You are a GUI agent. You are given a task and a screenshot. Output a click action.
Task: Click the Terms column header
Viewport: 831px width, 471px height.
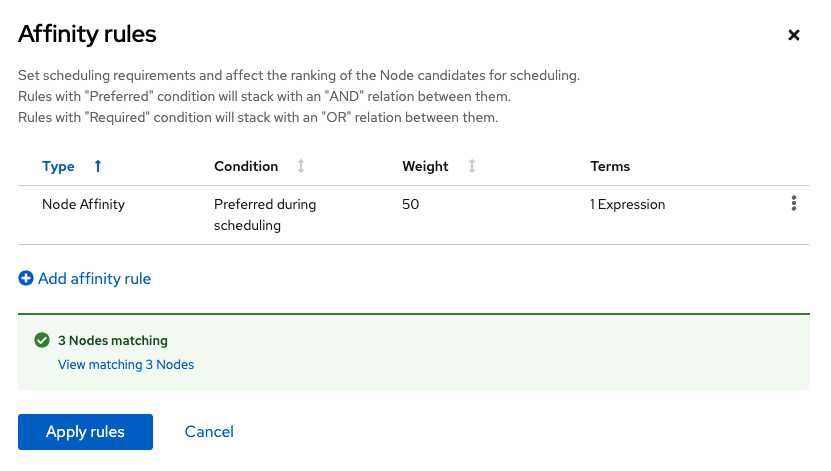coord(610,166)
